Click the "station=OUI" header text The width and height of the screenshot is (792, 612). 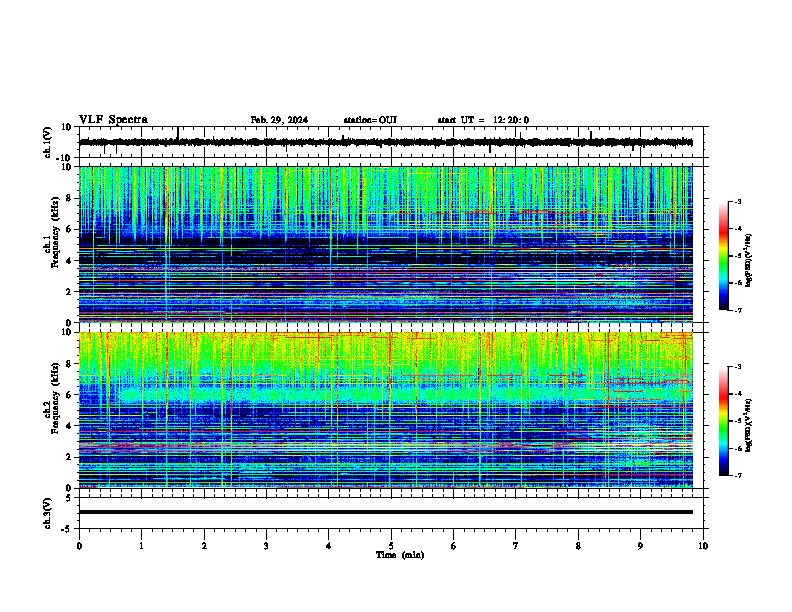(x=370, y=120)
